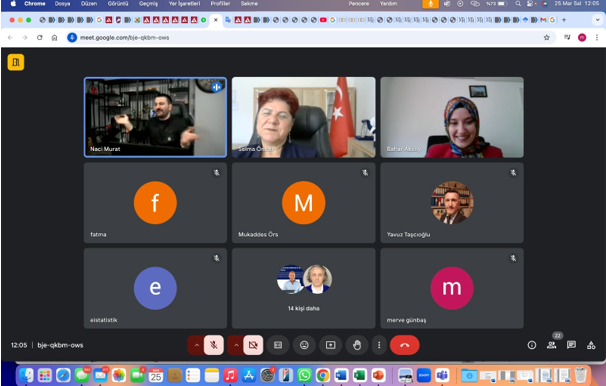Viewport: 606px width, 386px height.
Task: Toggle the disabled camera button
Action: (x=253, y=345)
